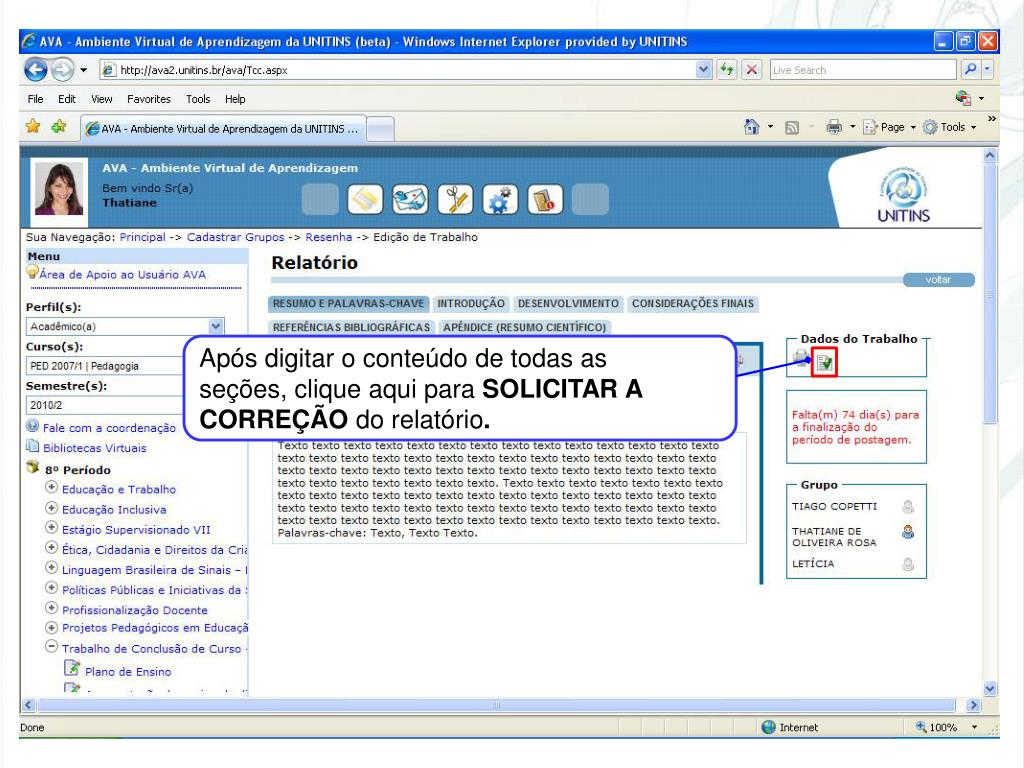Collapse the Trabalho de Conclusão de Curso node
The image size is (1024, 768).
(x=52, y=647)
